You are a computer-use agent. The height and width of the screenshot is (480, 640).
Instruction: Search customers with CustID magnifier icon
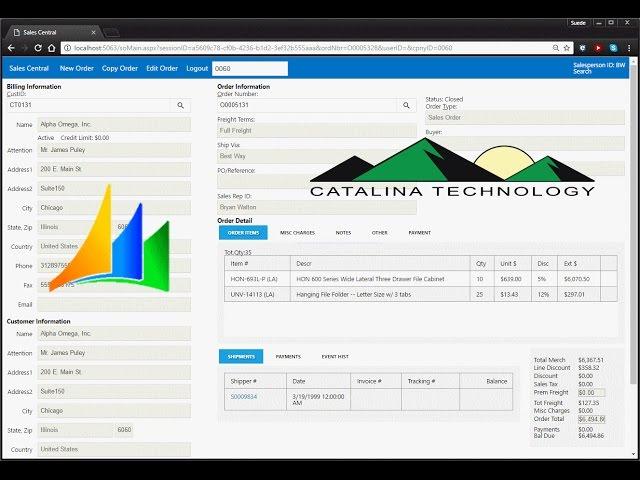(x=180, y=105)
